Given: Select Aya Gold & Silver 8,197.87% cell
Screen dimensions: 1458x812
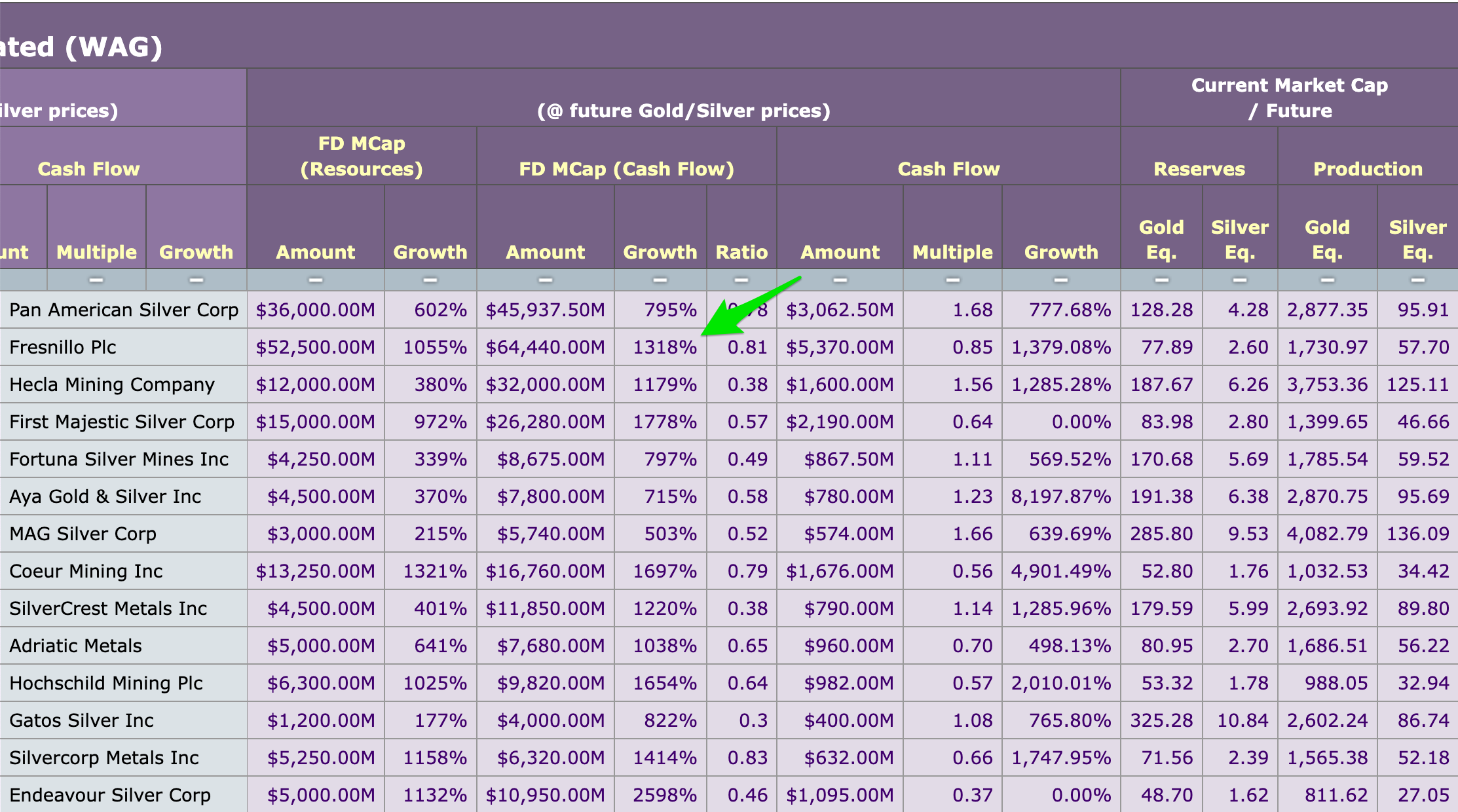Looking at the screenshot, I should click(x=1060, y=496).
